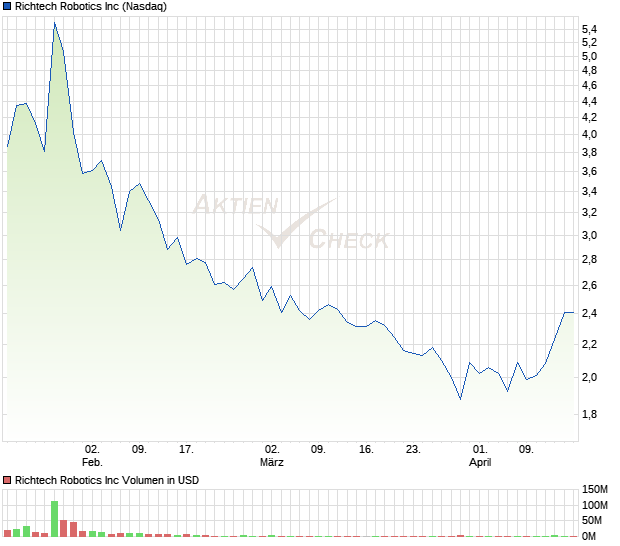Click the blue legend square for Richtech Robotics

pyautogui.click(x=7, y=6)
